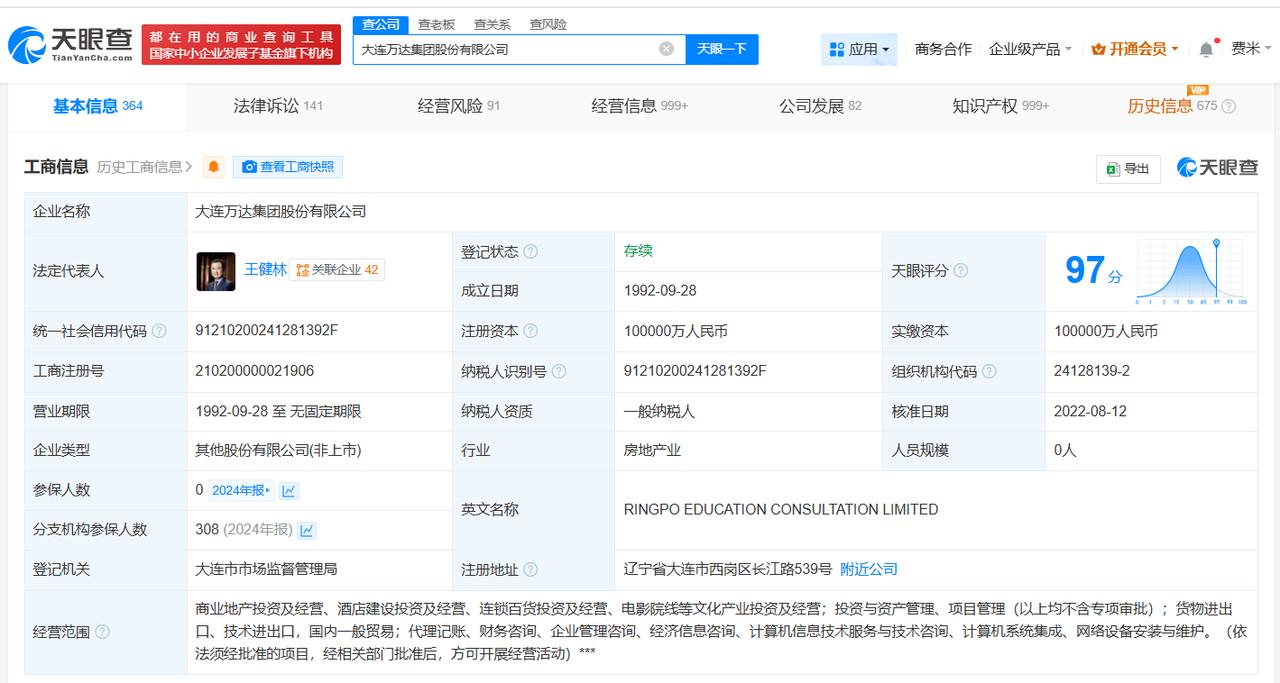Click the 存续 registration status value
The width and height of the screenshot is (1280, 683).
pyautogui.click(x=638, y=251)
